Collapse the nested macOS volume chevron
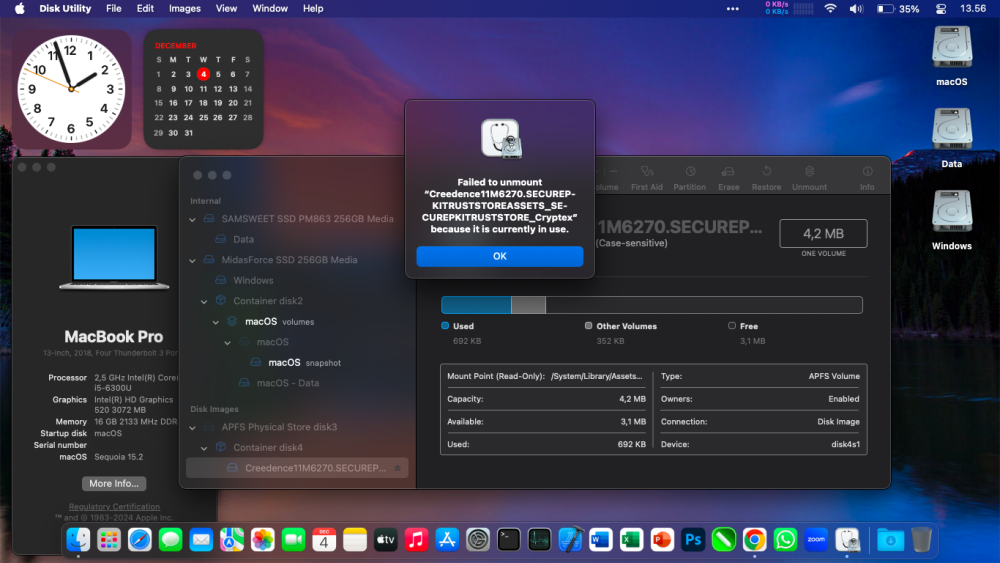Image resolution: width=1000 pixels, height=563 pixels. click(228, 342)
